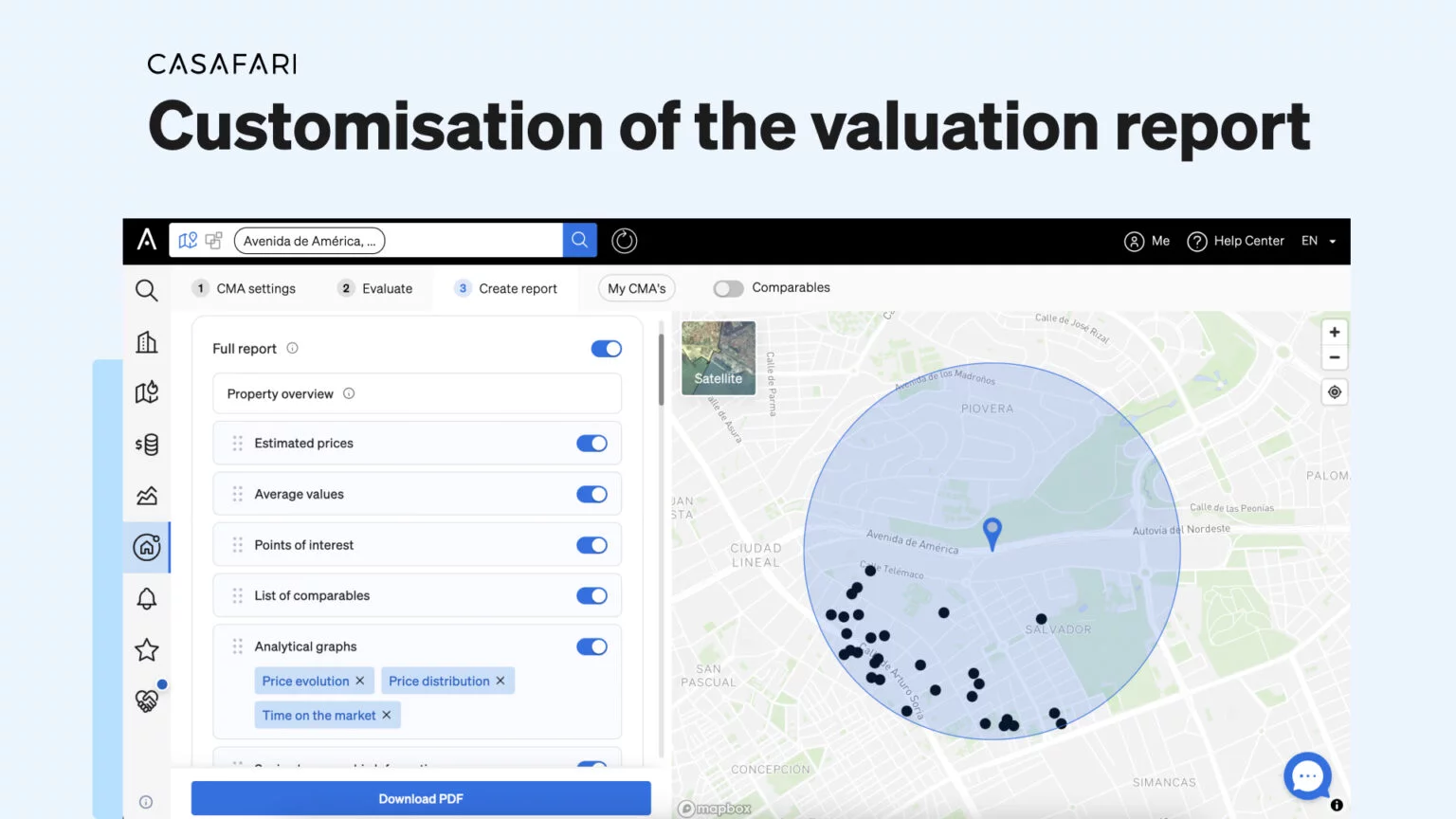Click the history refresh circle icon

coord(624,241)
